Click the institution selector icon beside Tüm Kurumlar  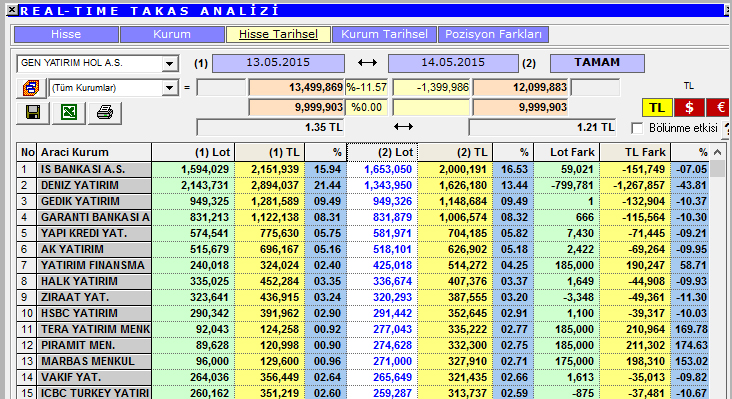point(31,88)
